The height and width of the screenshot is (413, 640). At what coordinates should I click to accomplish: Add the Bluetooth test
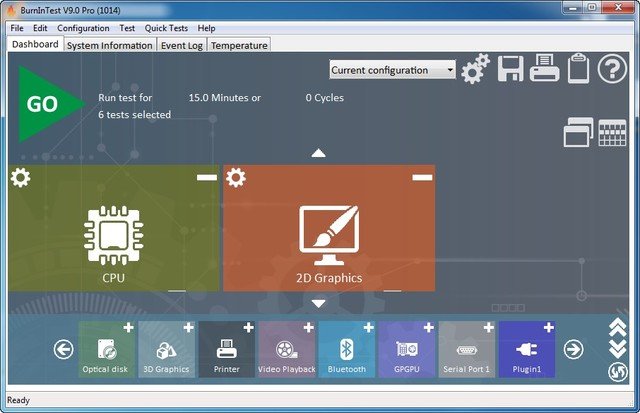369,328
